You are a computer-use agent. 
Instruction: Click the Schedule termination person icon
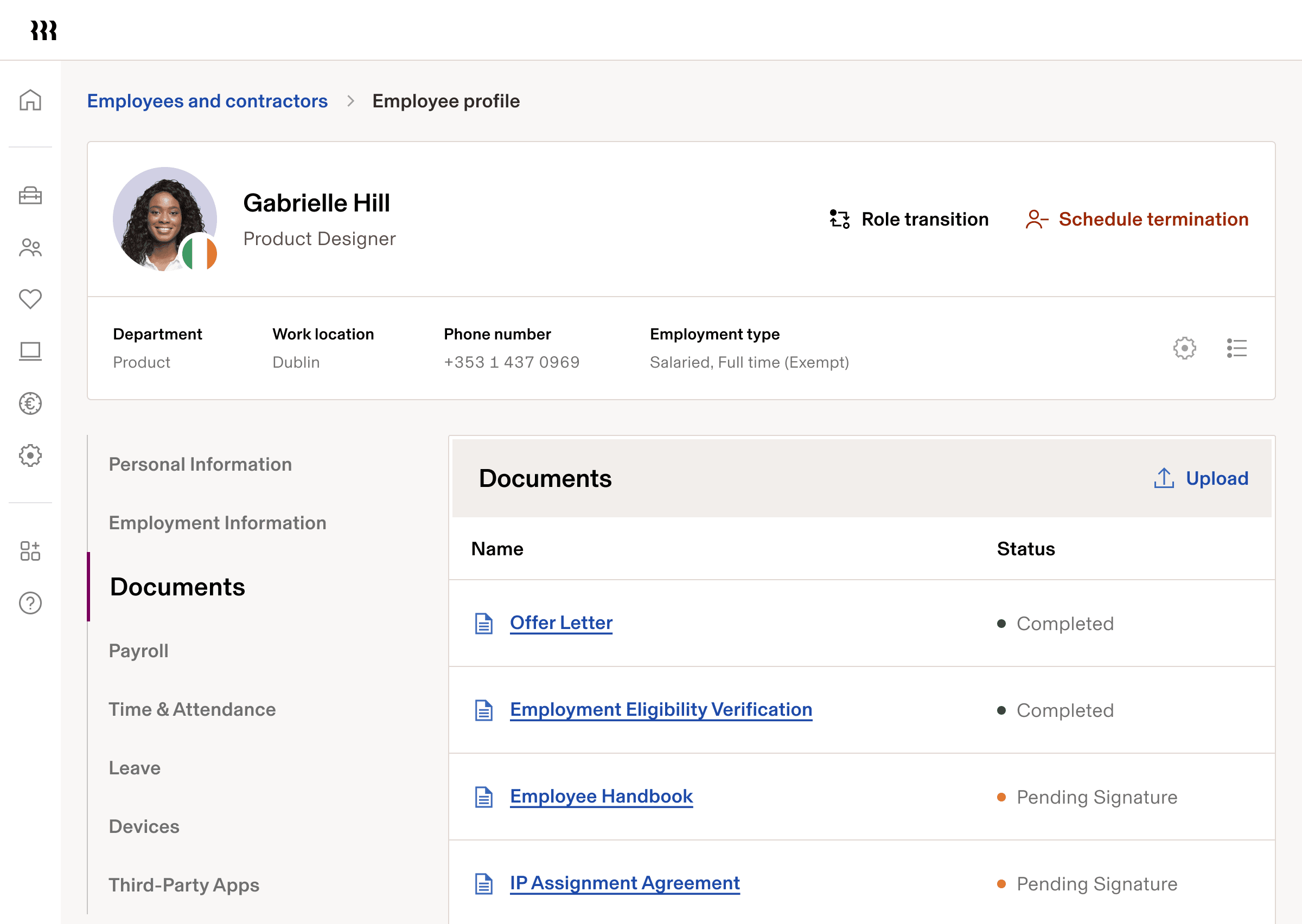point(1036,219)
